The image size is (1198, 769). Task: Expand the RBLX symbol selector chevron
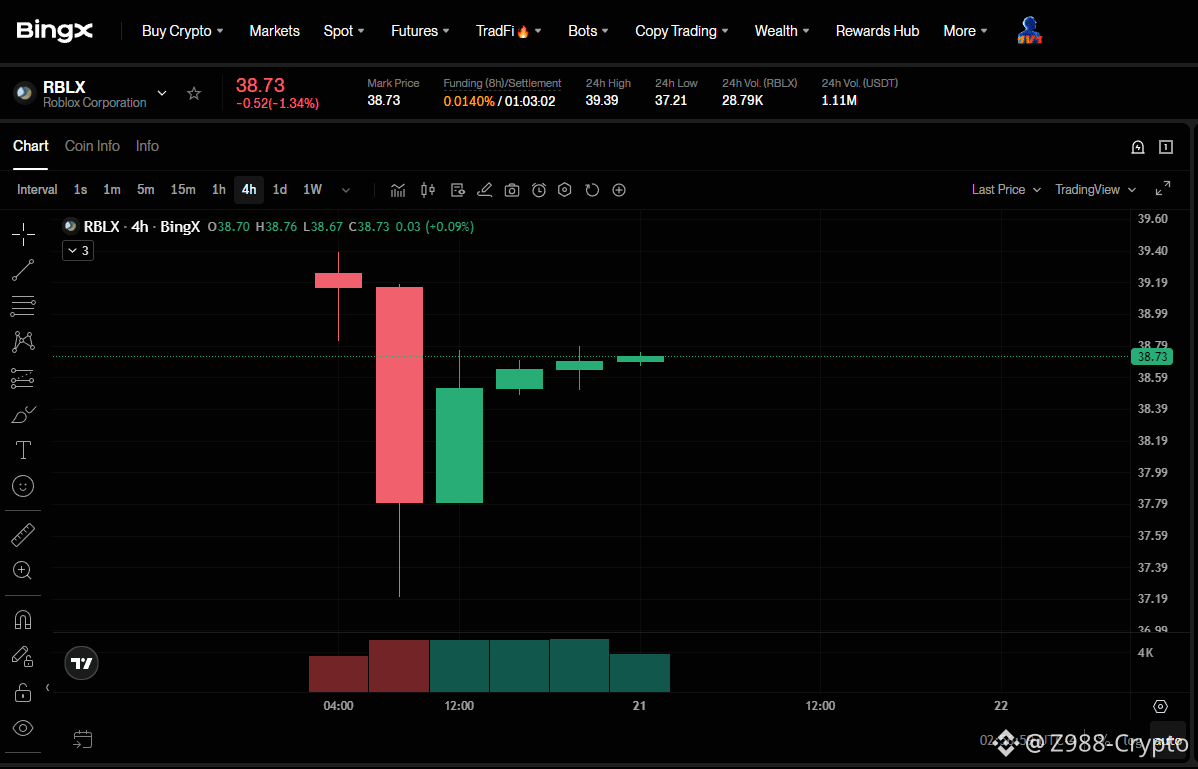click(162, 93)
